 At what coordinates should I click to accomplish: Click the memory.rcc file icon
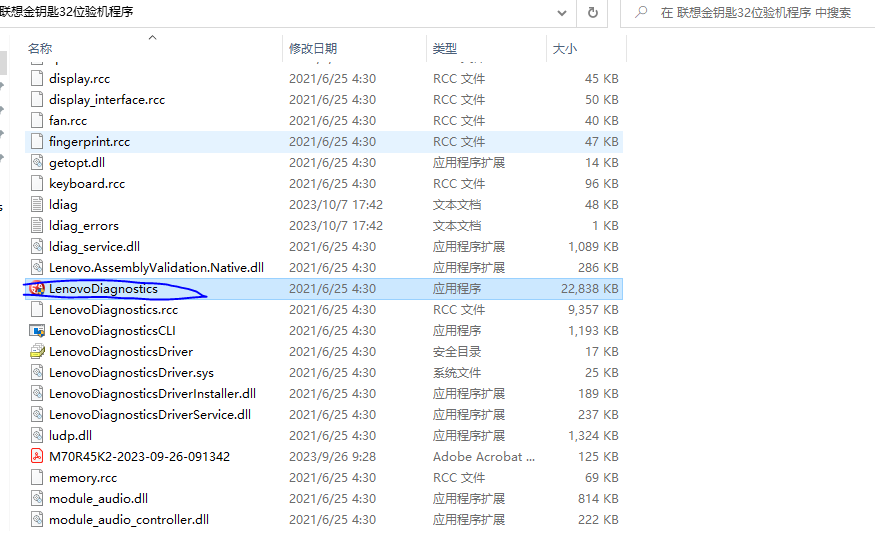coord(37,478)
